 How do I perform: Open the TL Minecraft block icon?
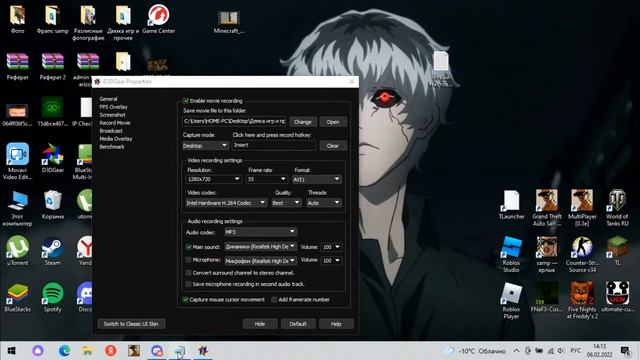click(617, 251)
